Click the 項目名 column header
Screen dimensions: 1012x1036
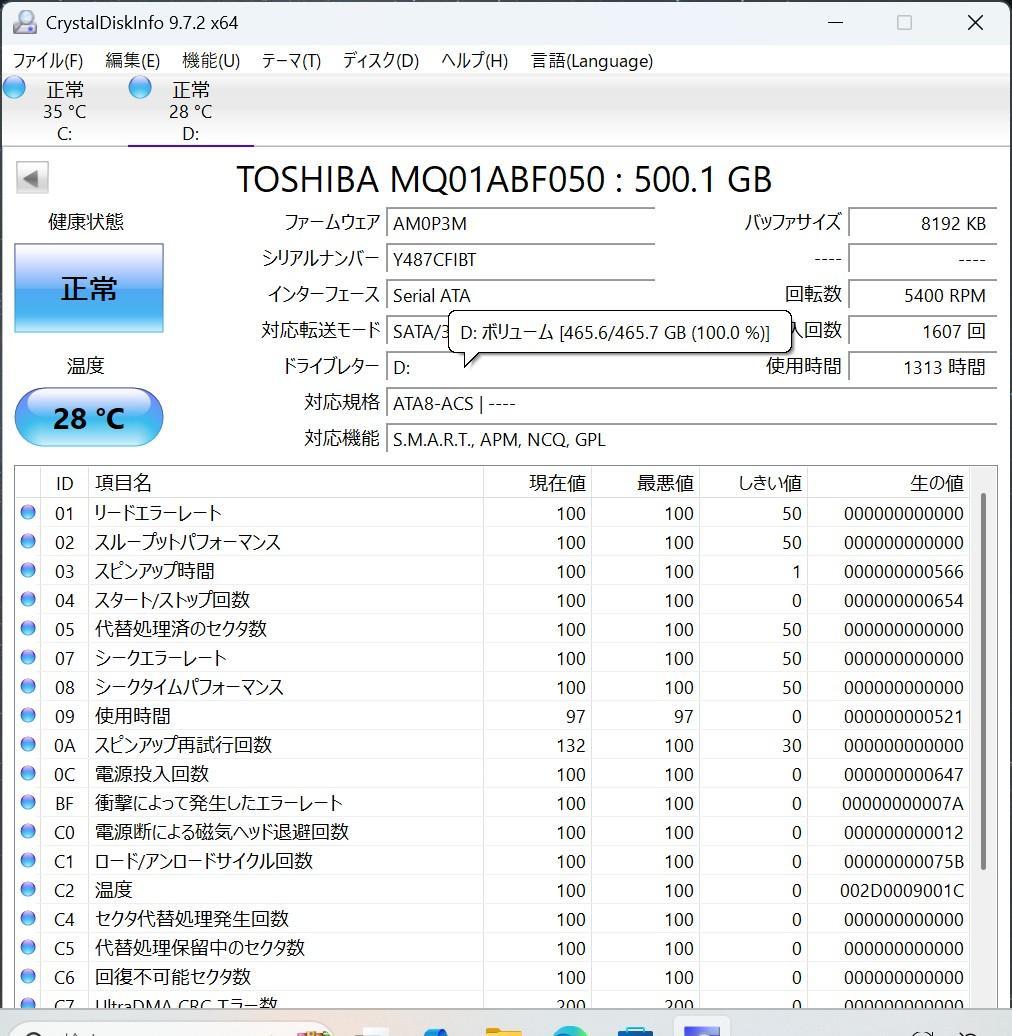[286, 483]
